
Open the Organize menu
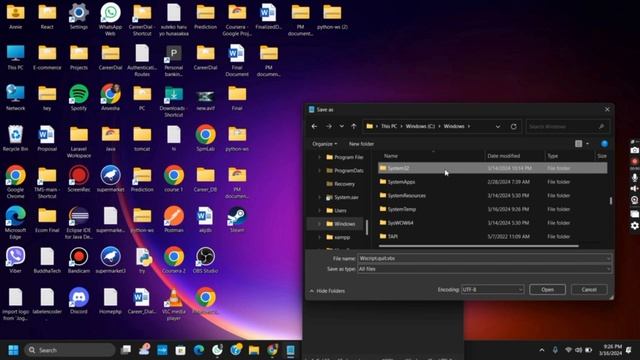pos(324,144)
